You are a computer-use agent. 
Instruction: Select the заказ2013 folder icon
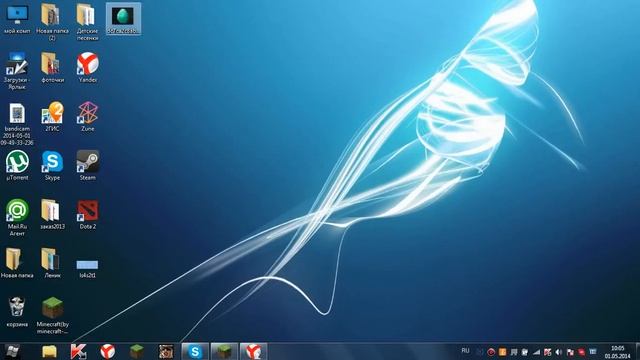click(52, 214)
